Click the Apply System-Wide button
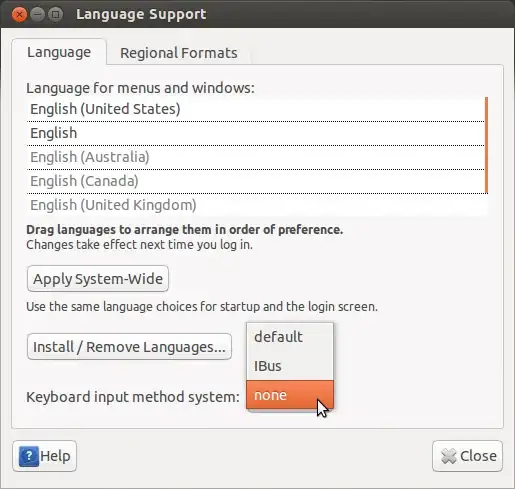Image resolution: width=515 pixels, height=489 pixels. tap(98, 279)
